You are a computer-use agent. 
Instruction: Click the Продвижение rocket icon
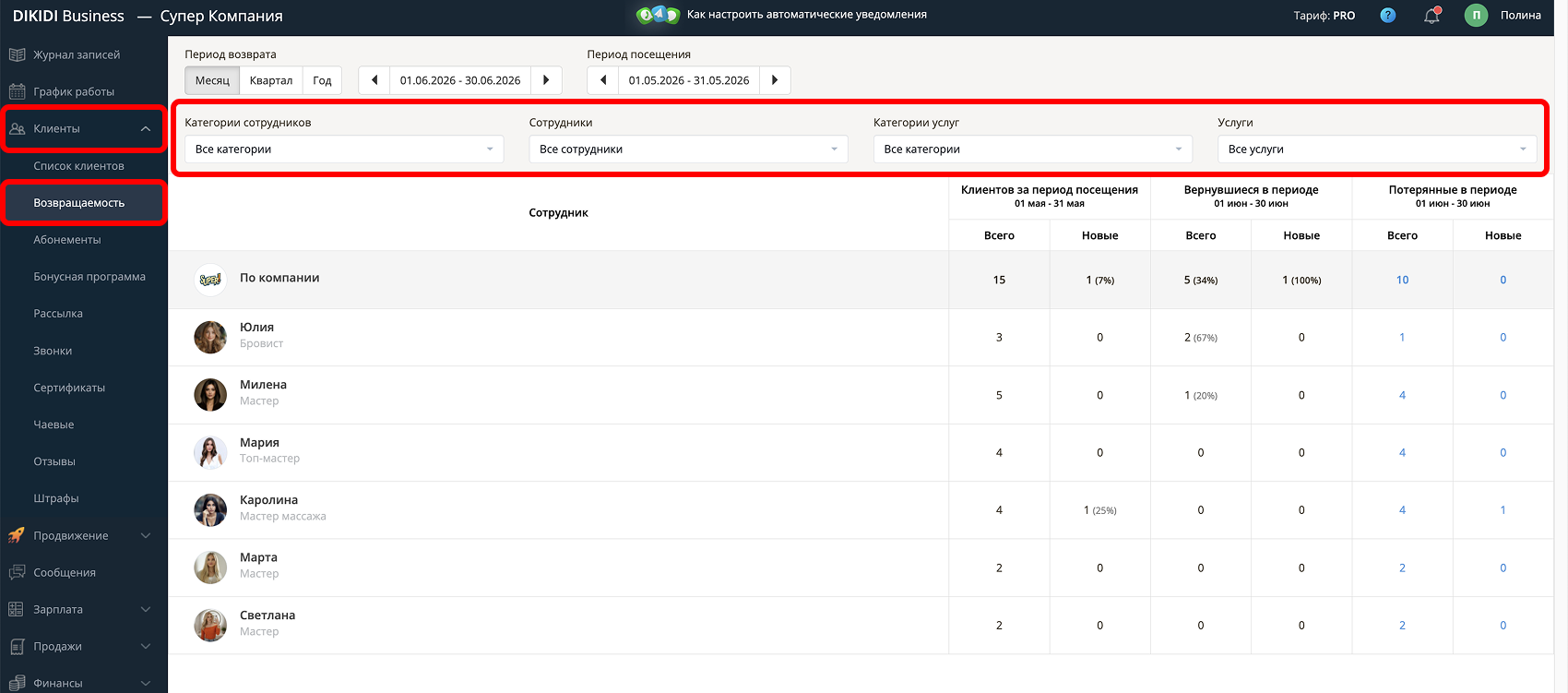[17, 535]
